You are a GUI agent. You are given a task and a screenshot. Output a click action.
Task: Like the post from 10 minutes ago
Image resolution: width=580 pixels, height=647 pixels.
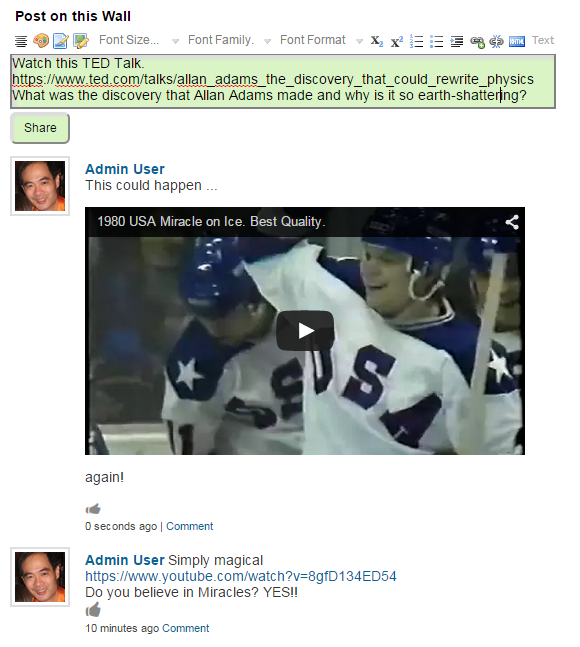pos(93,609)
